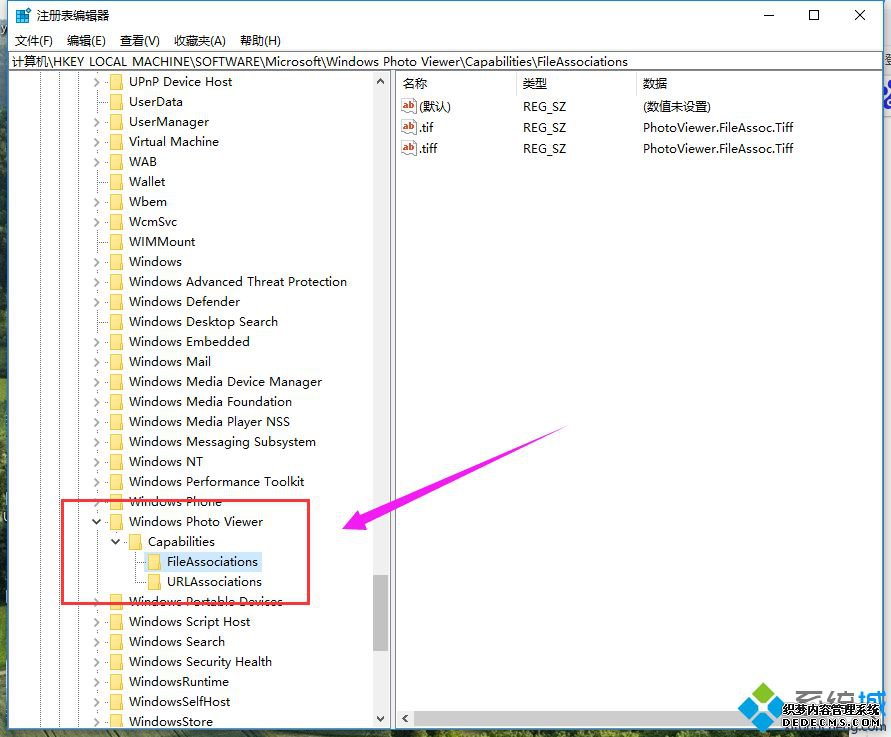Click the (默认) string value icon
This screenshot has height=737, width=891.
409,106
